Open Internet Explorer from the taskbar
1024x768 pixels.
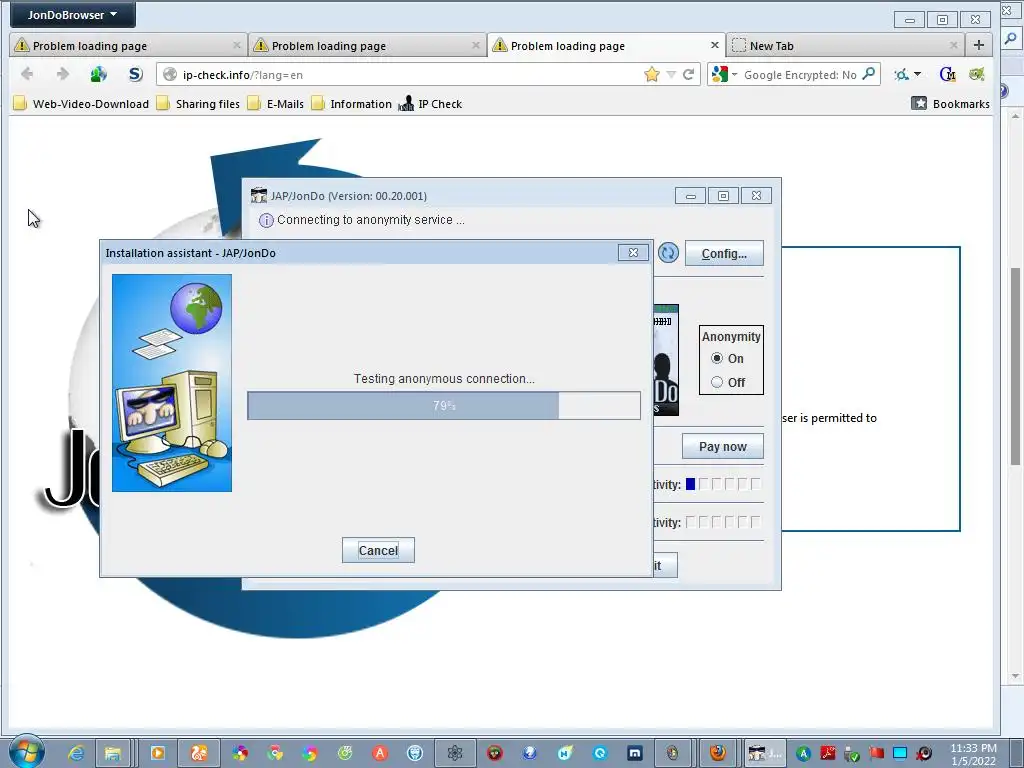tap(77, 753)
